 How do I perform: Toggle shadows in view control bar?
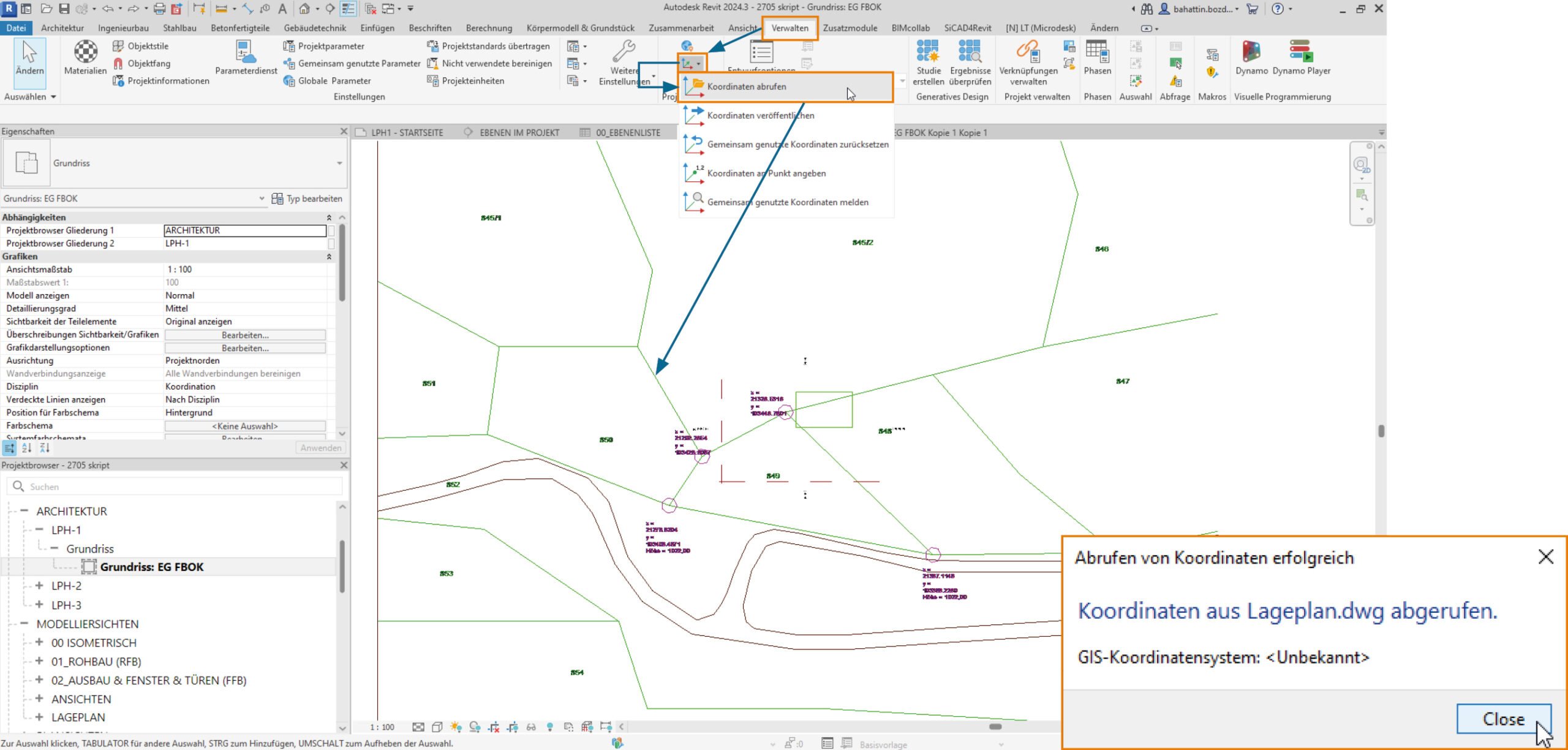[475, 727]
